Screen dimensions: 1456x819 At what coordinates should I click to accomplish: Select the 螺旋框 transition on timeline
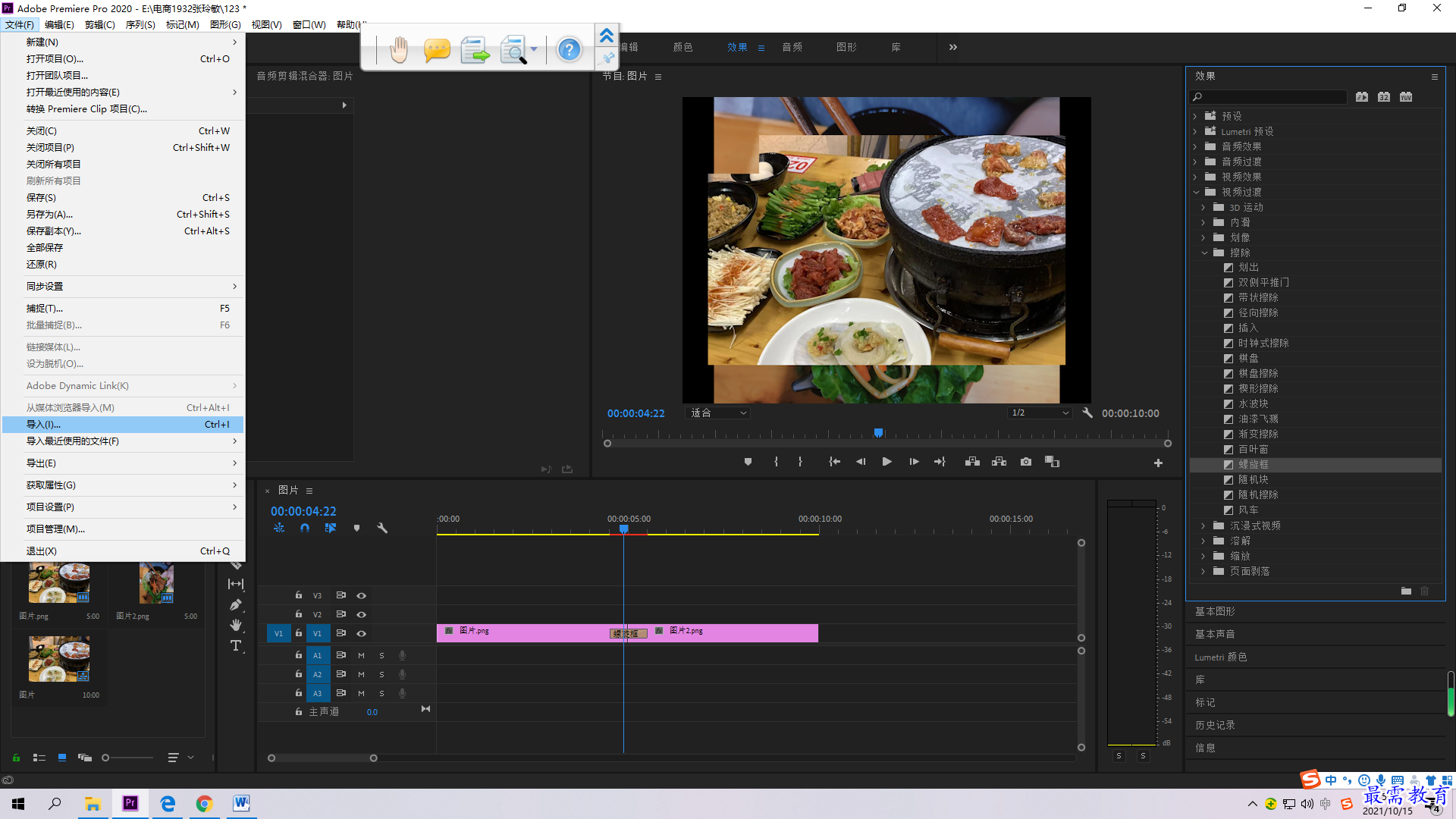tap(628, 633)
